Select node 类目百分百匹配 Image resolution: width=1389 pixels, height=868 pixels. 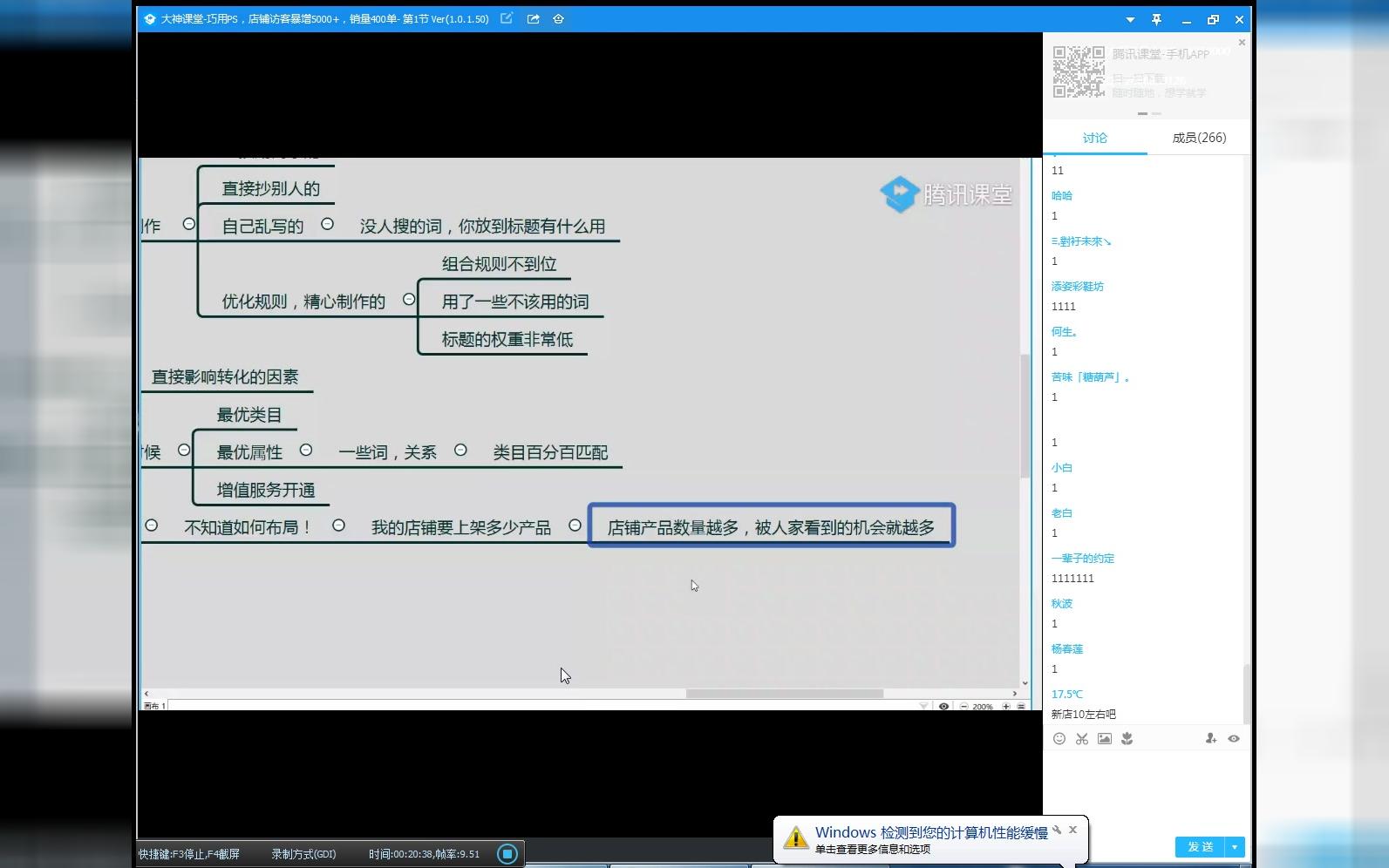click(550, 452)
